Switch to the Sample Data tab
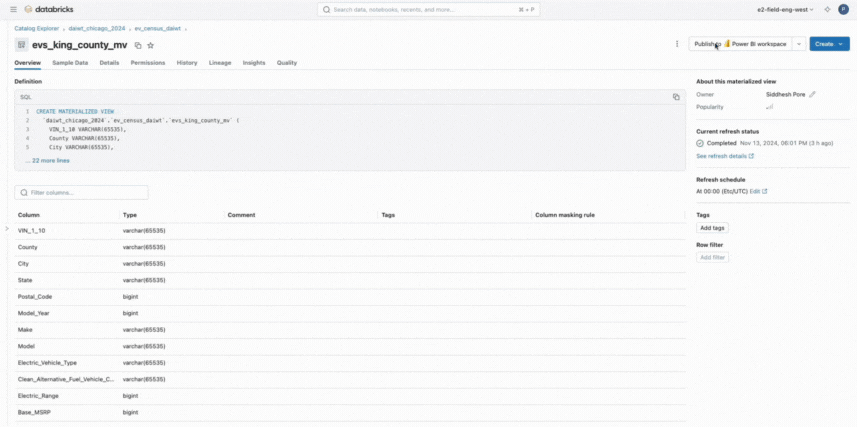Viewport: 857px width, 427px height. 70,63
